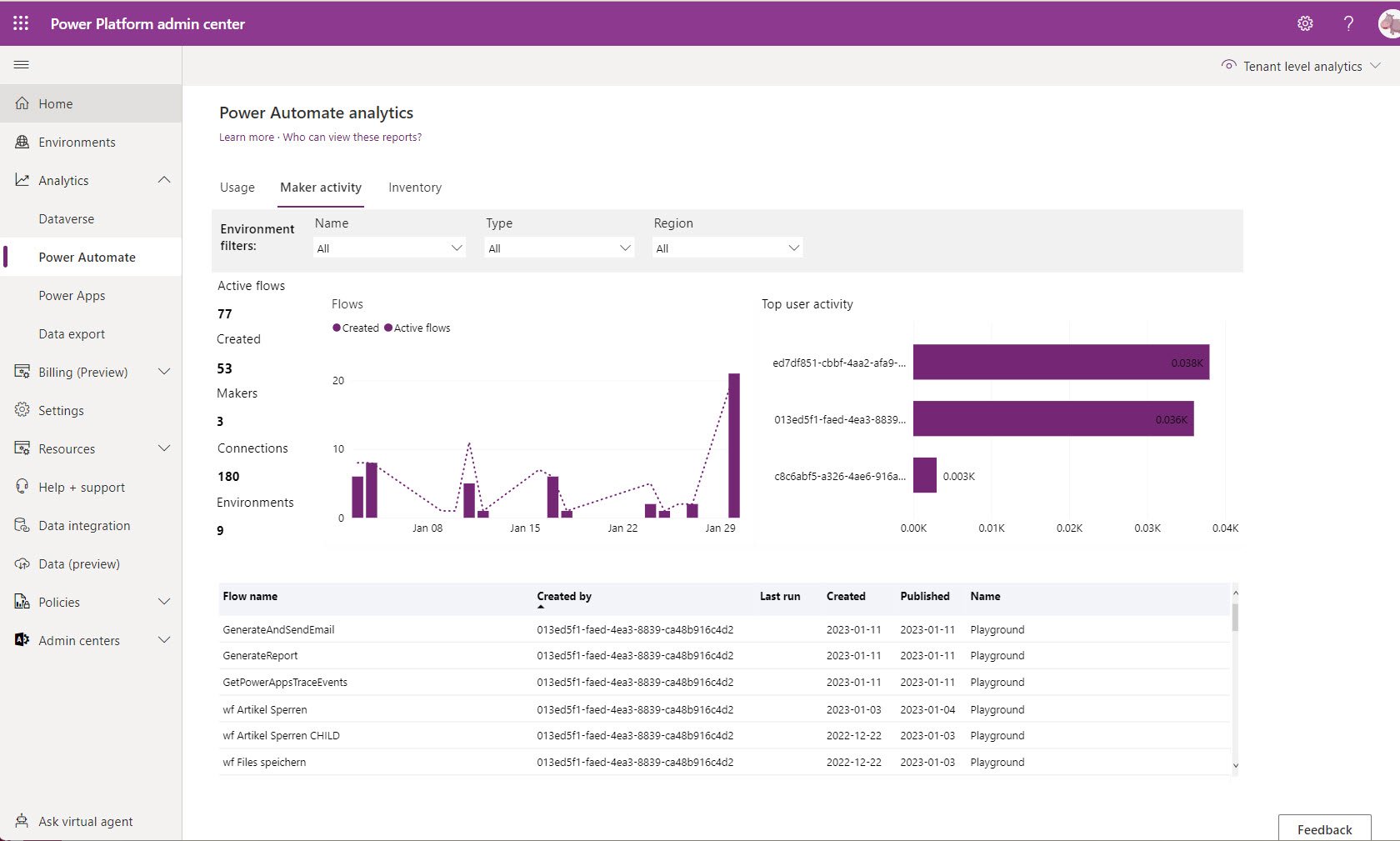Select the GetPowerAppsTraceEvents flow row
Screen dimensions: 1400x841
click(x=723, y=682)
